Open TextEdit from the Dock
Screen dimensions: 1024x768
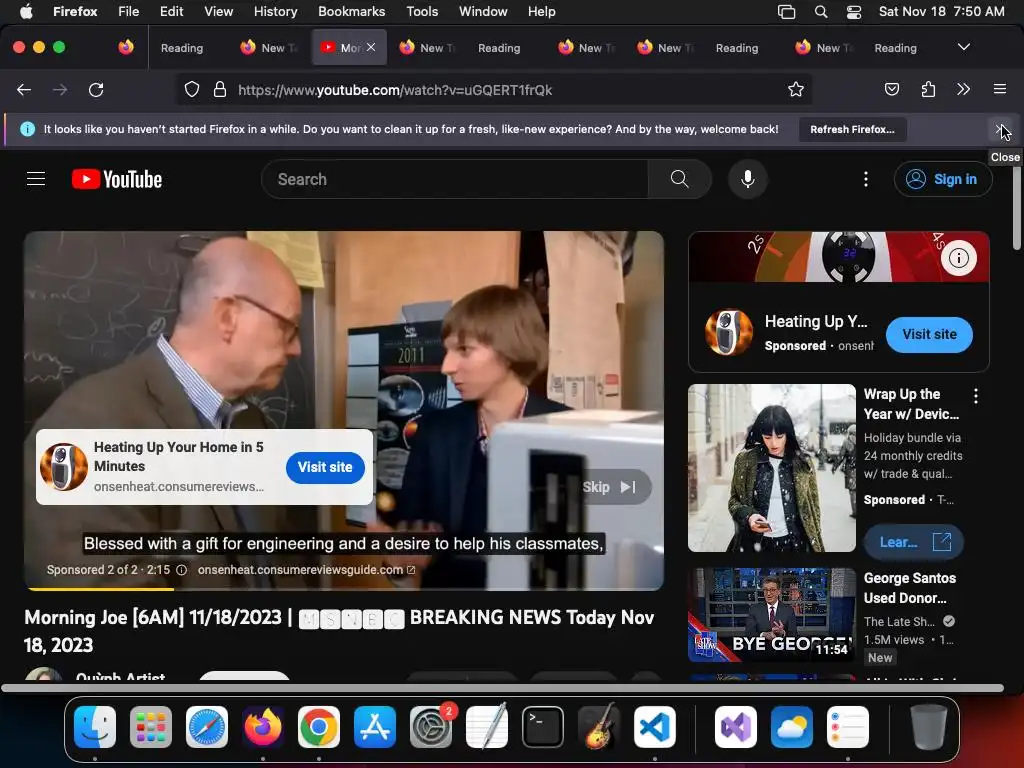tap(487, 727)
